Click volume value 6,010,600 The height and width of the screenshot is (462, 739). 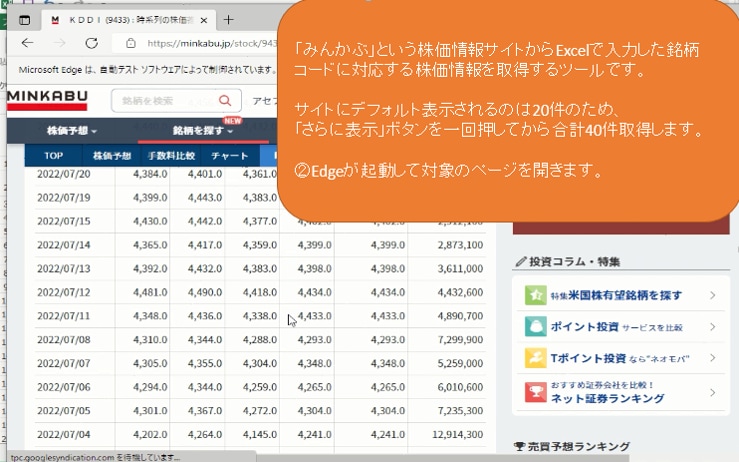pyautogui.click(x=460, y=387)
